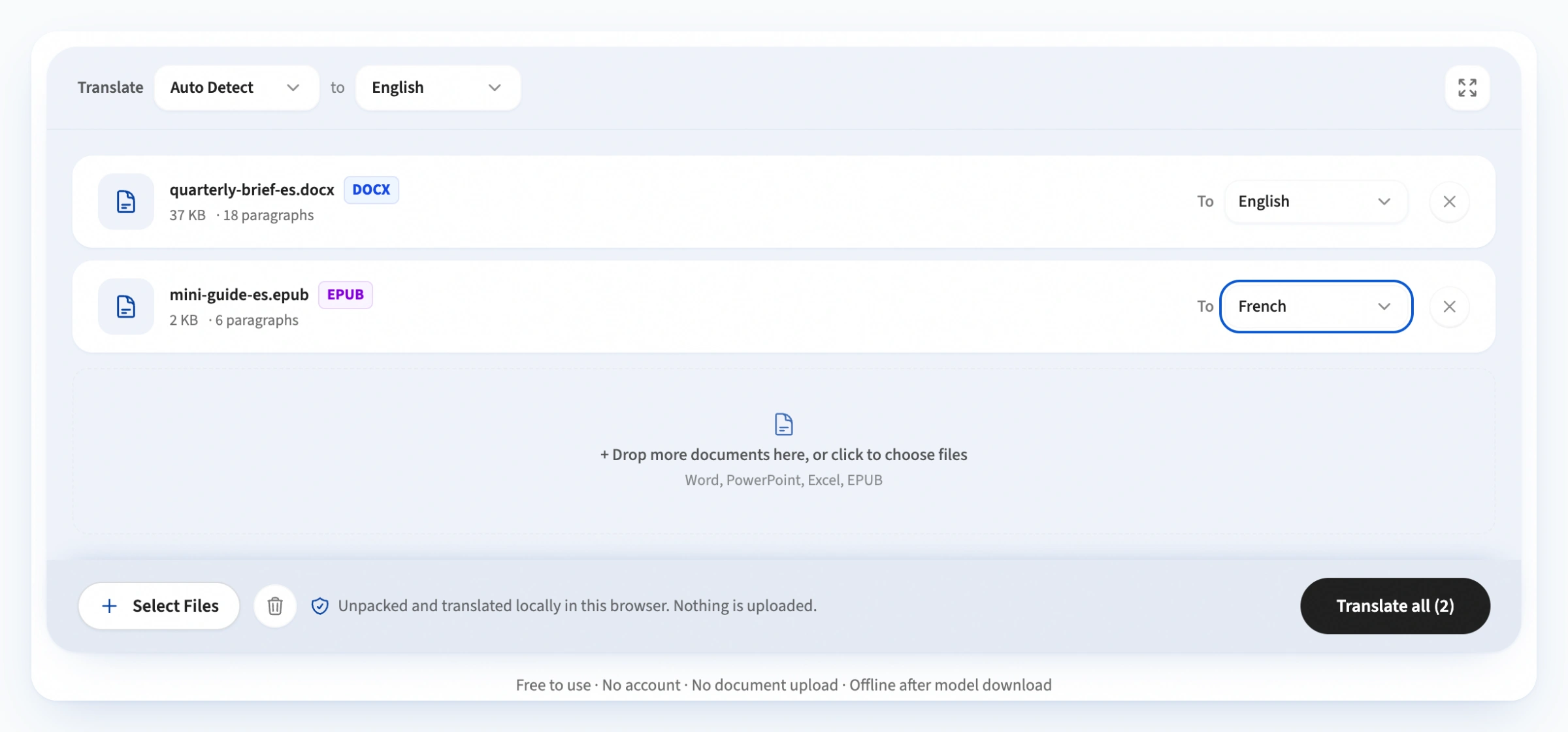Click the Nothing is uploaded privacy notice
Screen dimensions: 1568x732
pyautogui.click(x=578, y=606)
